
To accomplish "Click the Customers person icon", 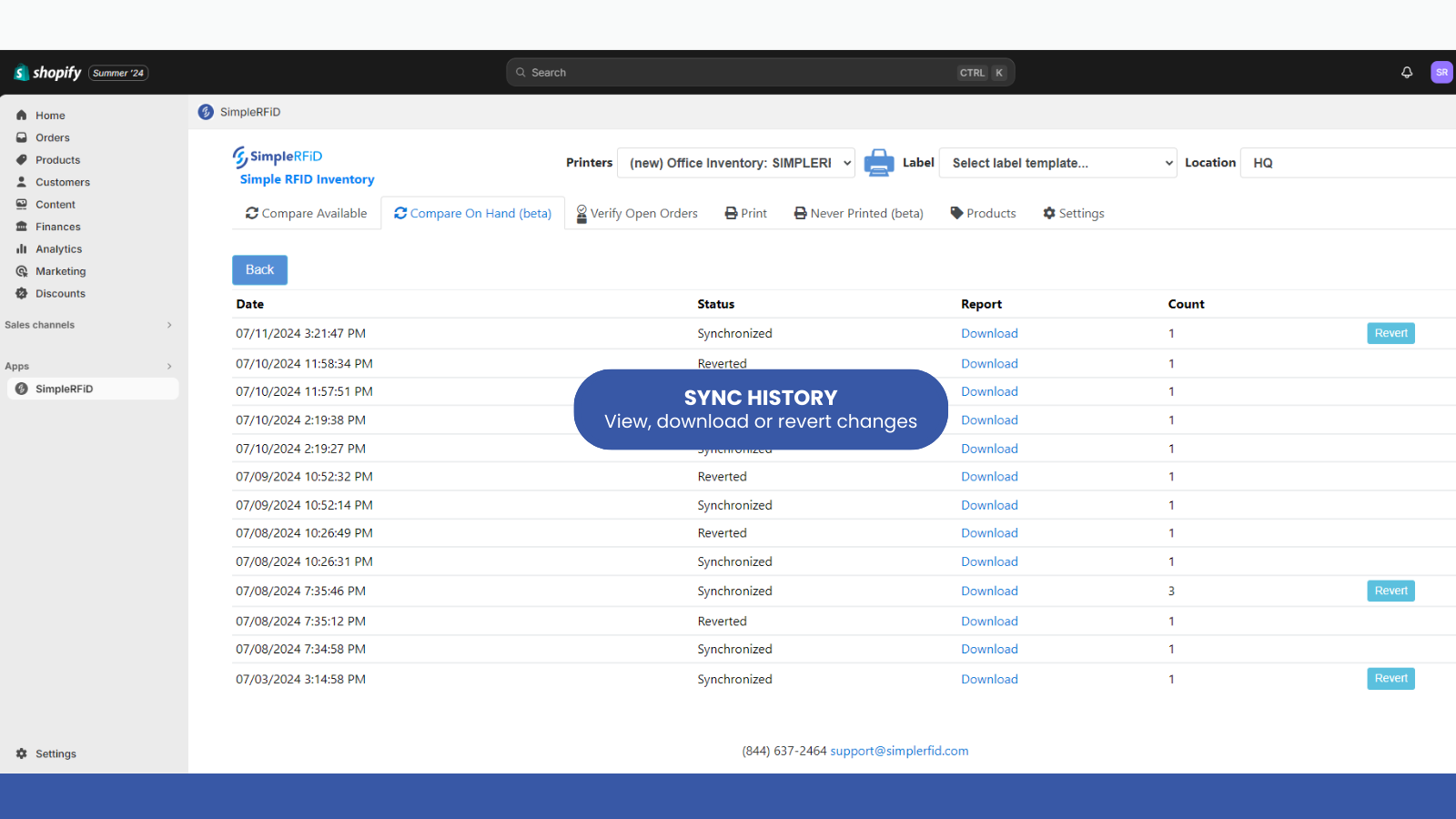I will (x=22, y=182).
